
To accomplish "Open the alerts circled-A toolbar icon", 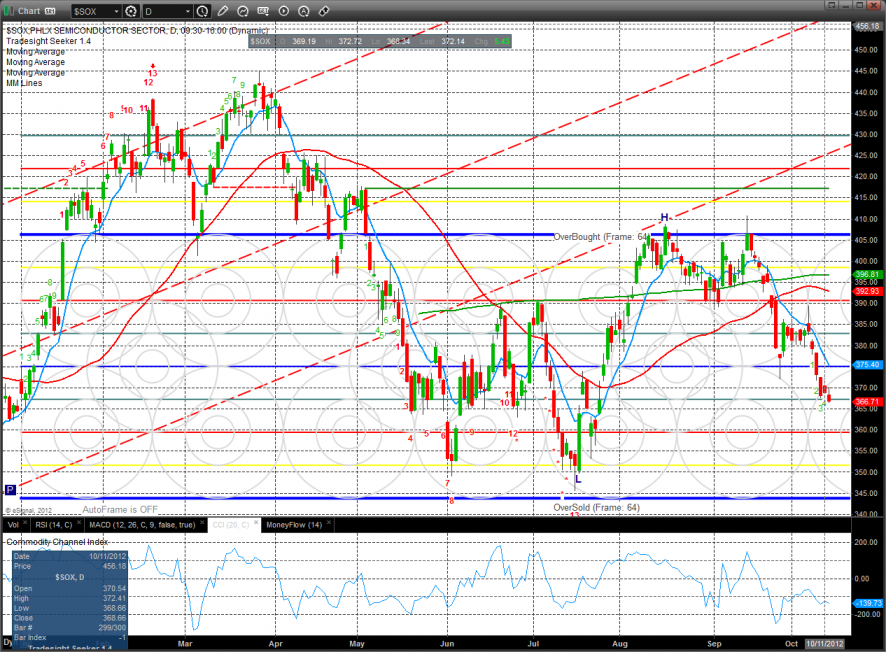I will coord(304,11).
